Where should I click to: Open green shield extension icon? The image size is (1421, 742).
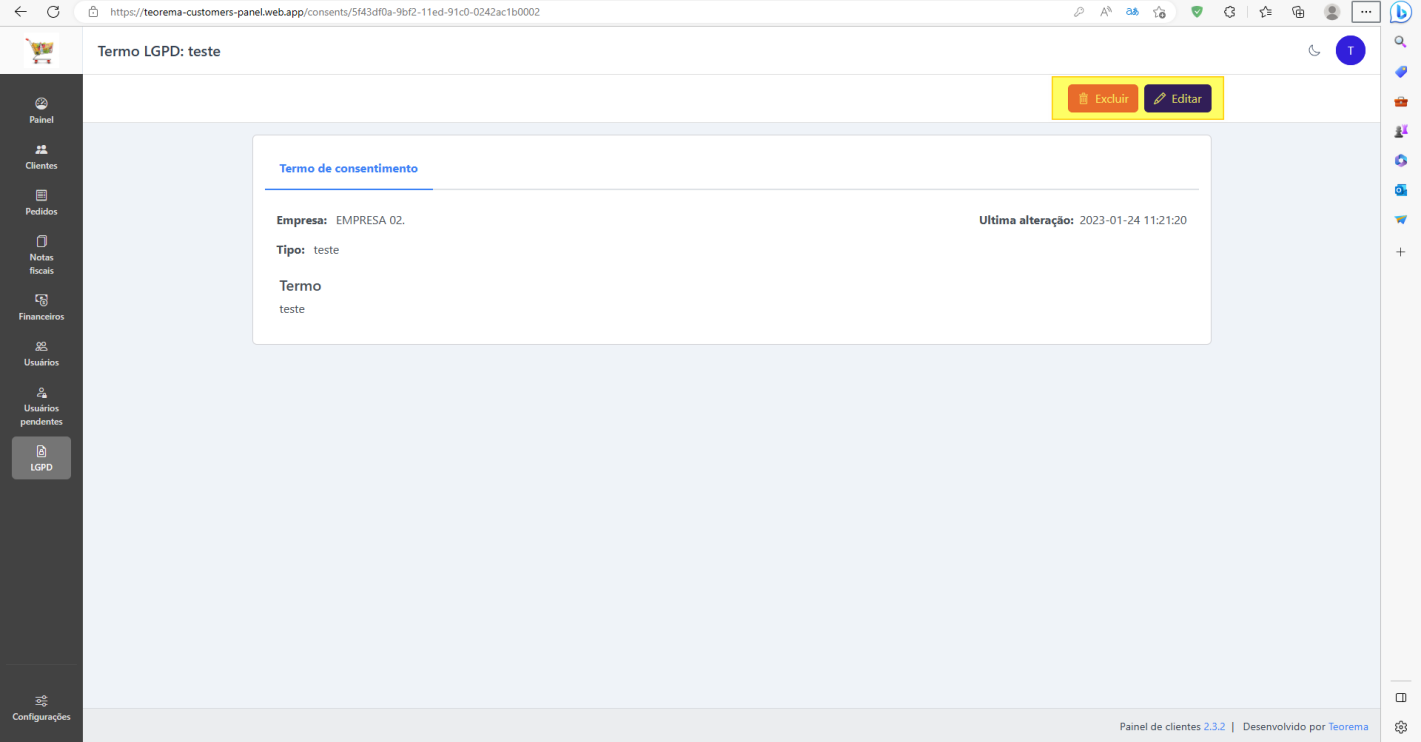pos(1196,12)
